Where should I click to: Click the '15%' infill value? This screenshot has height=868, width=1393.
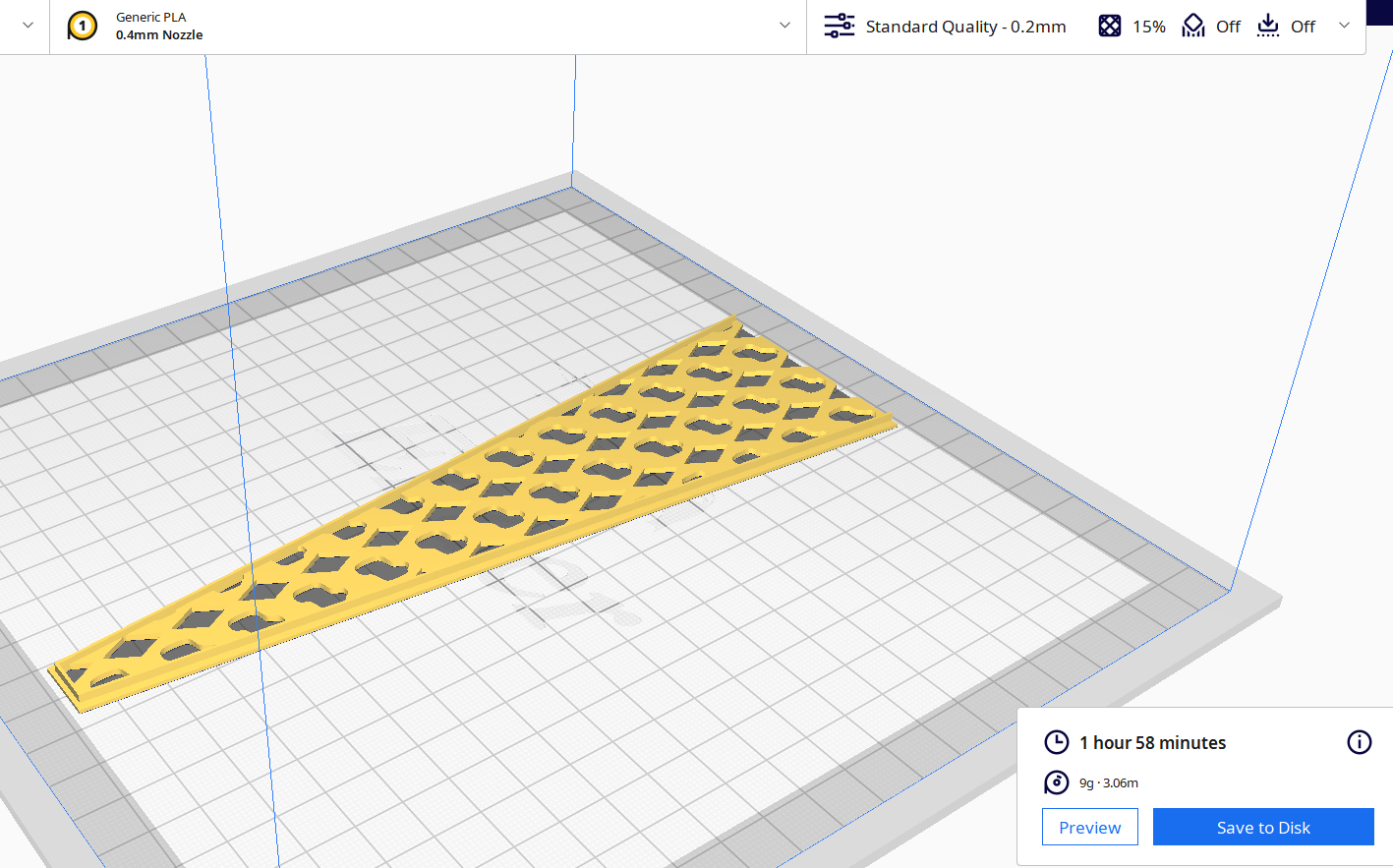(x=1149, y=27)
